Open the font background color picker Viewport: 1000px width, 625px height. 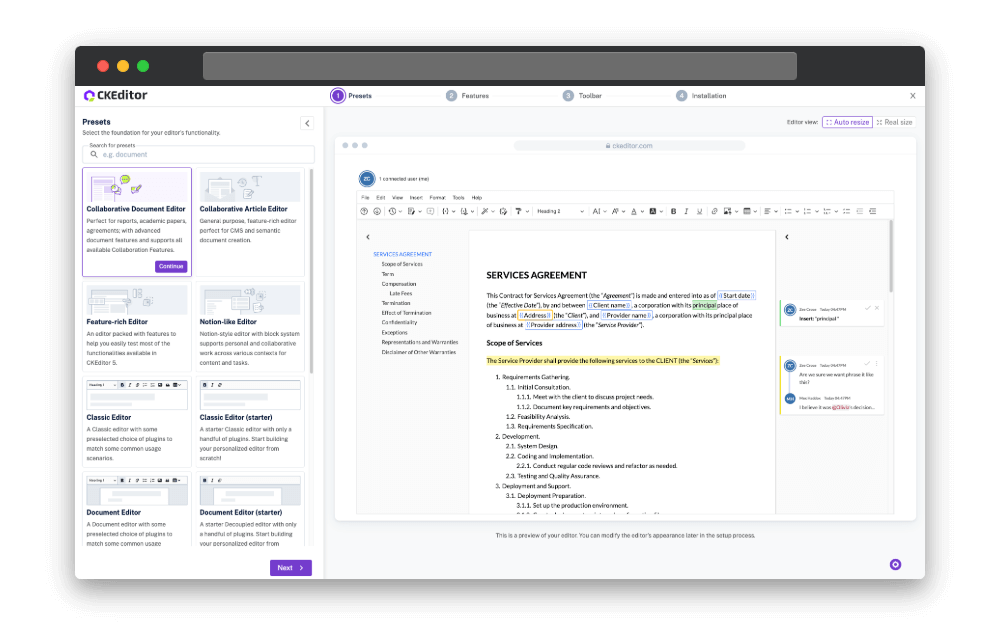pyautogui.click(x=655, y=211)
